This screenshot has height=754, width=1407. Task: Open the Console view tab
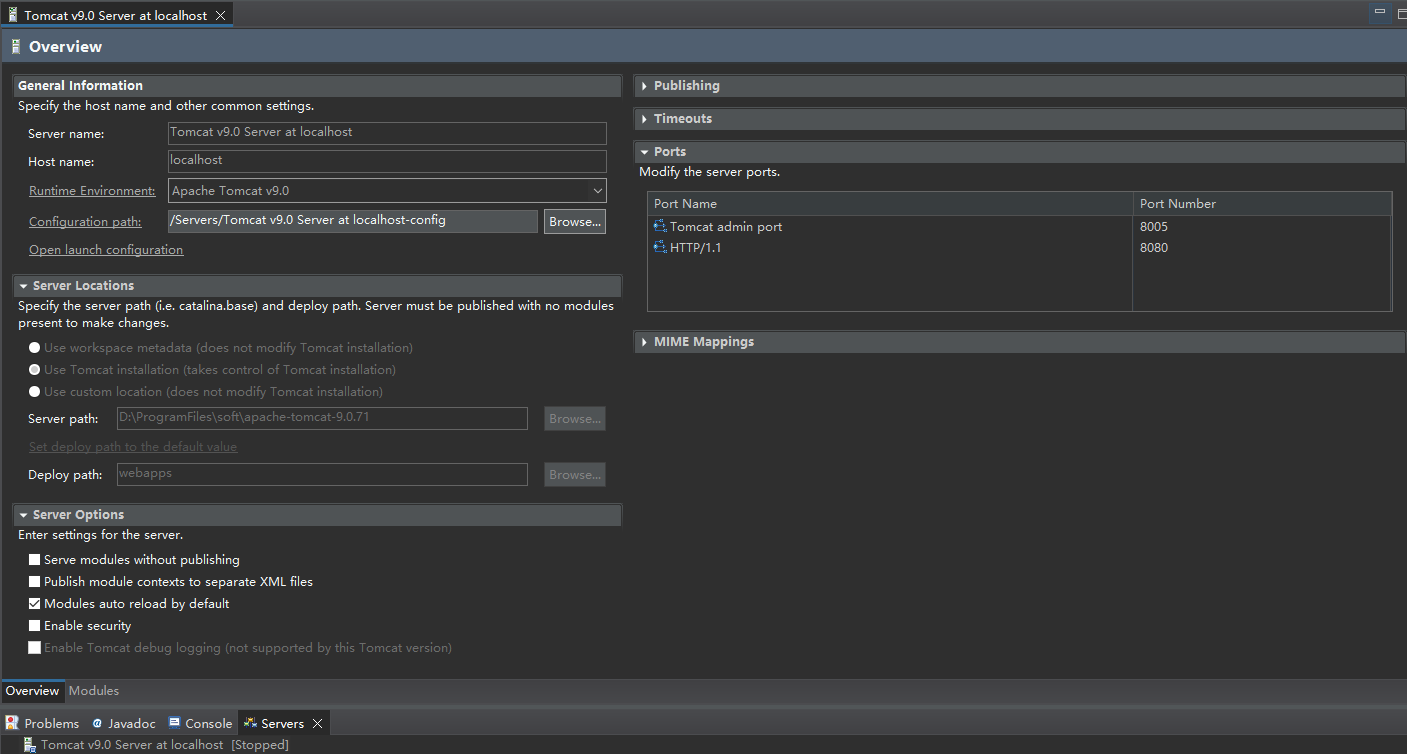200,723
